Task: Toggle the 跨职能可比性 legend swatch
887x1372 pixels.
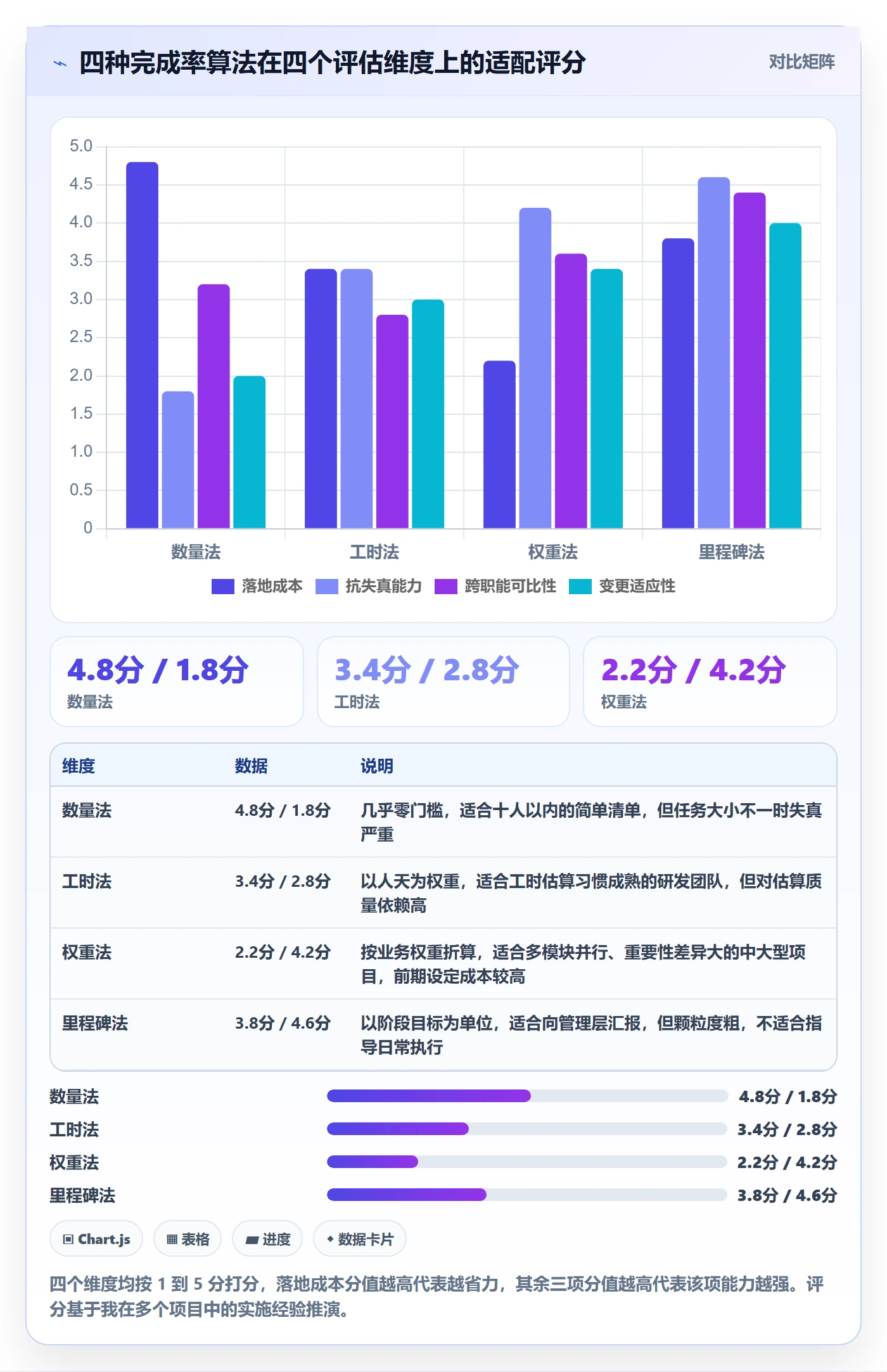Action: [445, 587]
